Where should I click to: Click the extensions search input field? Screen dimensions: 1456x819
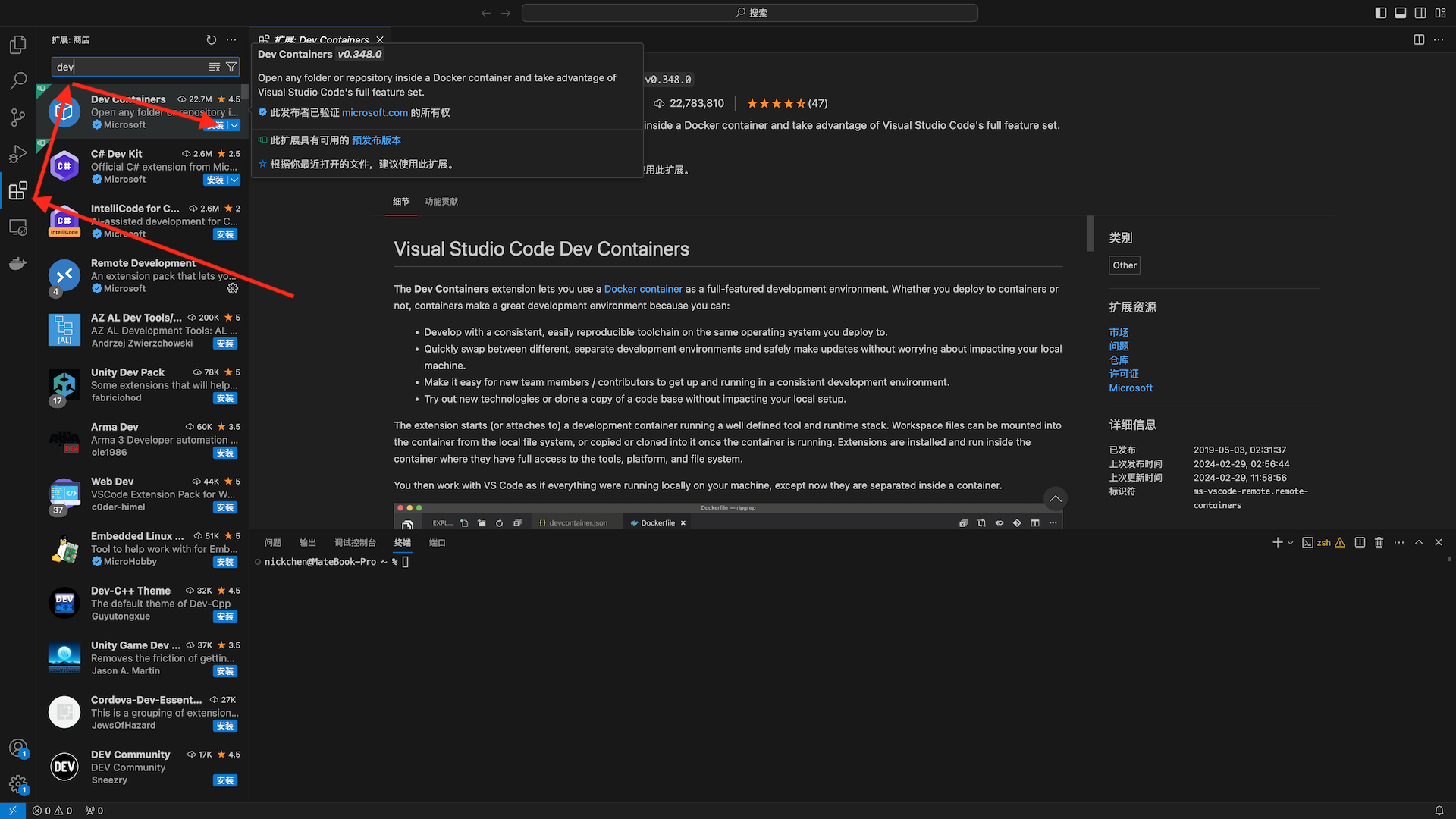(129, 67)
